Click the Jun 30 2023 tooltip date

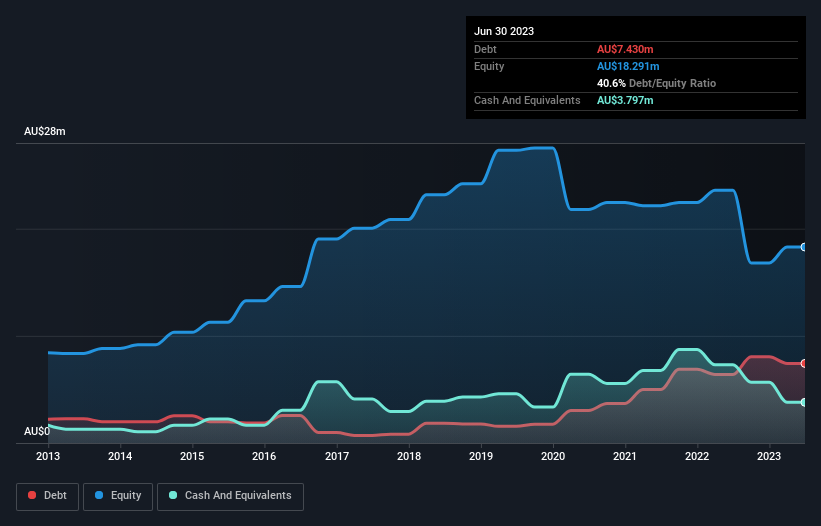coord(504,31)
